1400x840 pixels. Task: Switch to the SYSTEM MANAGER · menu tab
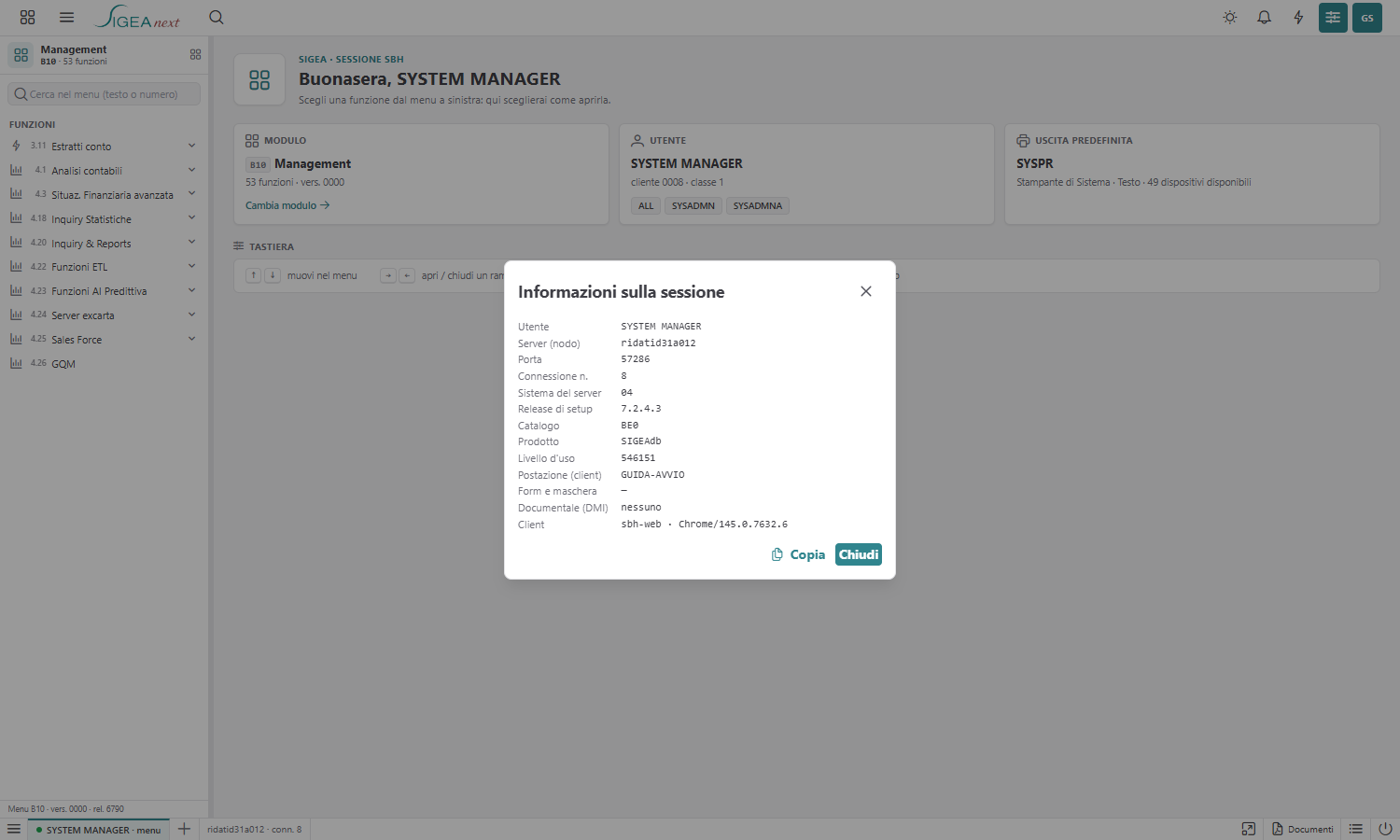[98, 830]
